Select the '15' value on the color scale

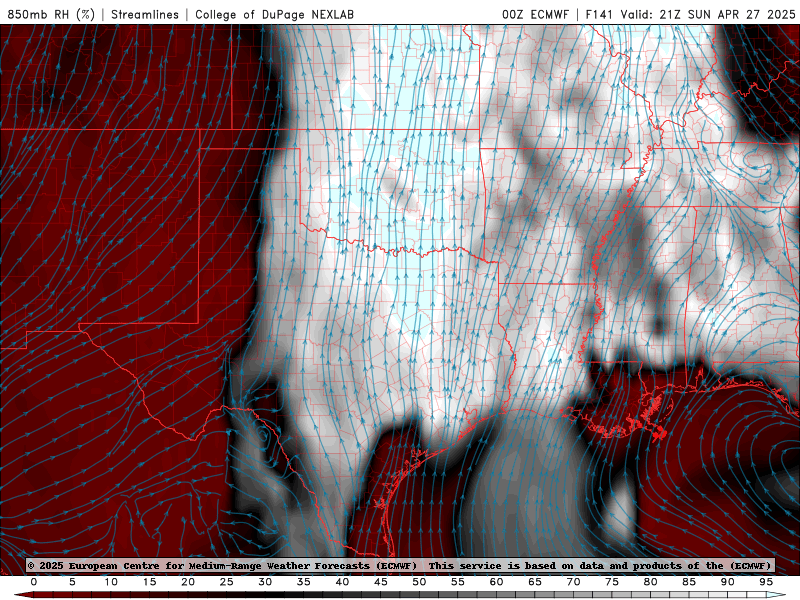tap(149, 582)
